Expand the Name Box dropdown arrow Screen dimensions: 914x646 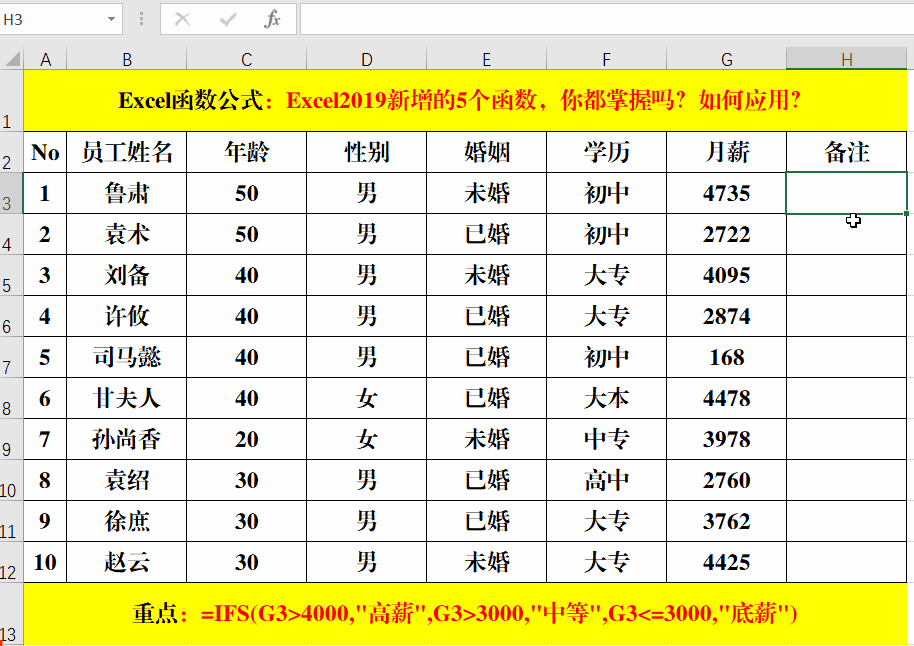[111, 19]
